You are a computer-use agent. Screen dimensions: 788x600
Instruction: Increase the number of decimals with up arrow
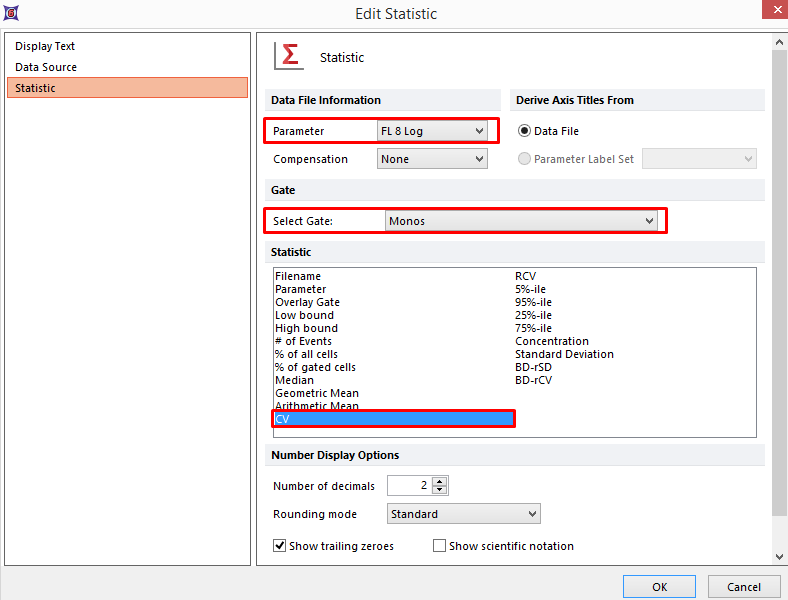(x=440, y=481)
